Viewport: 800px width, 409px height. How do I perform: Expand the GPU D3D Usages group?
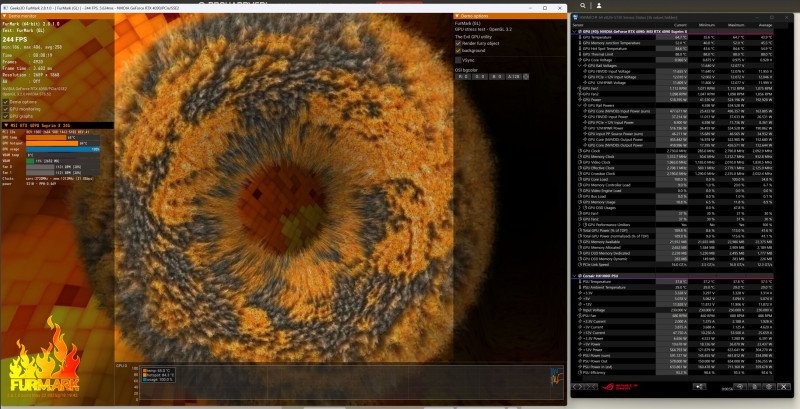click(x=580, y=208)
